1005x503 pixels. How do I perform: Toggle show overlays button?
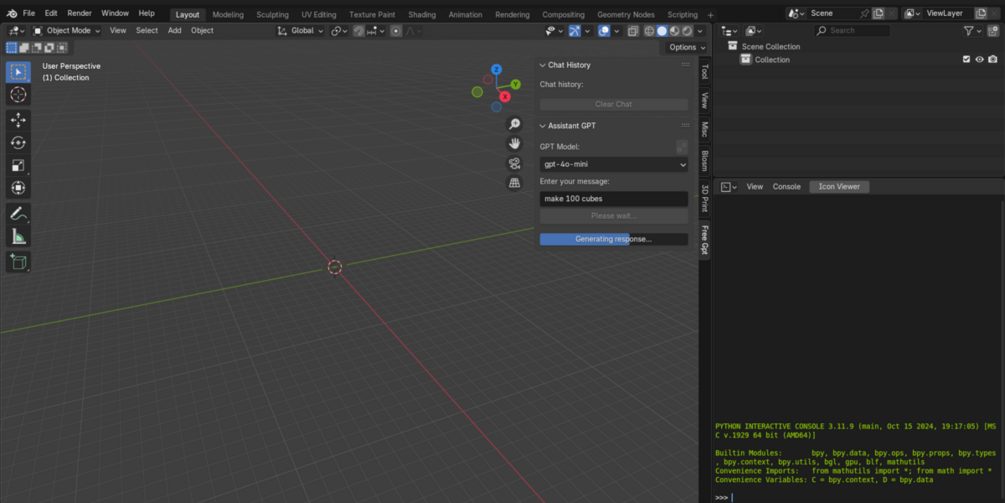point(604,31)
